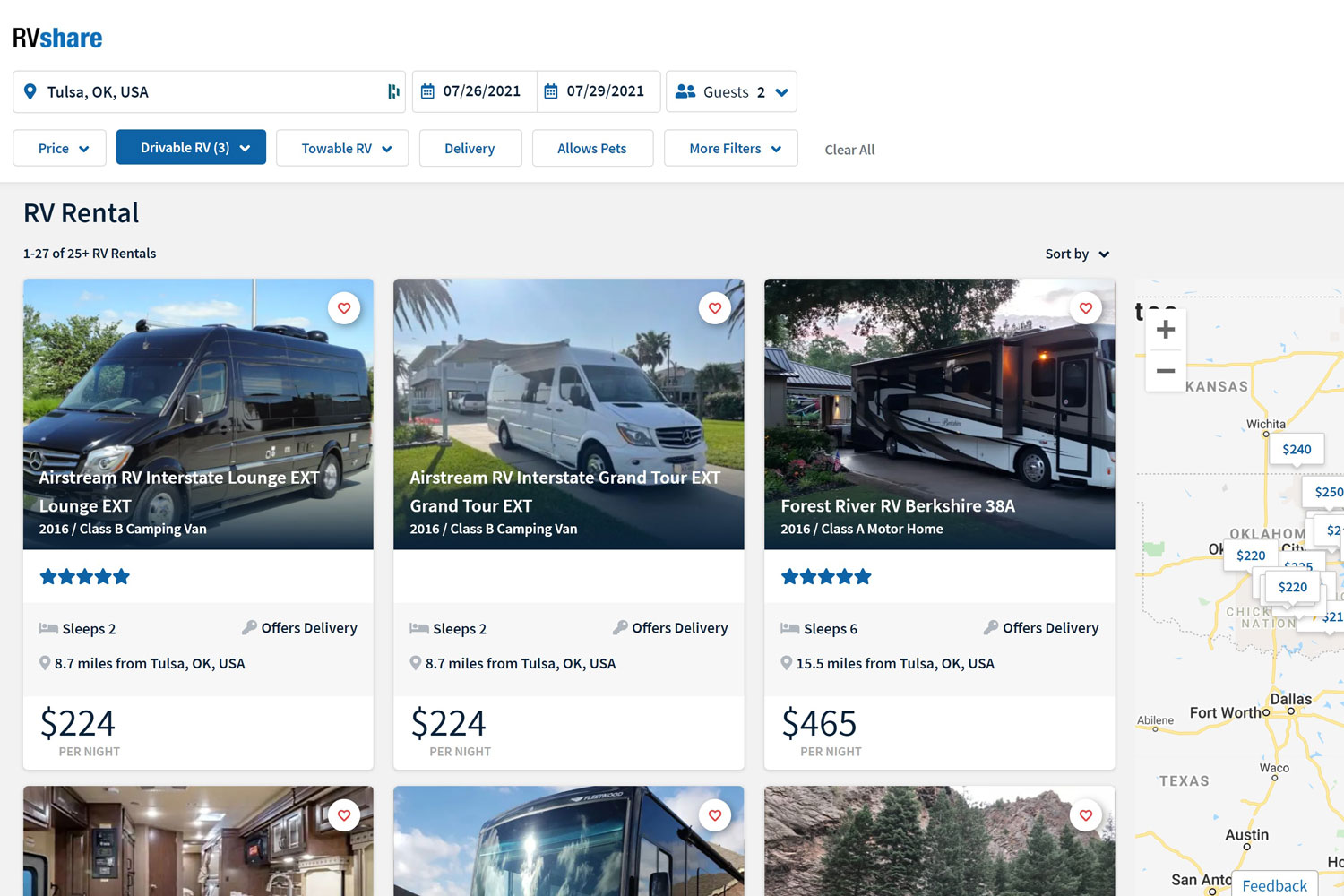The height and width of the screenshot is (896, 1344).
Task: Open the Towable RV filter dropdown
Action: point(342,148)
